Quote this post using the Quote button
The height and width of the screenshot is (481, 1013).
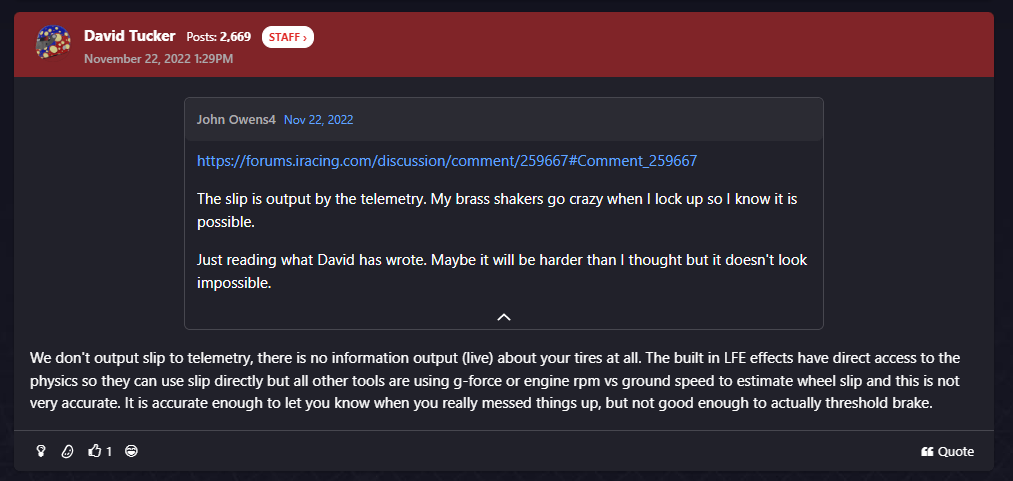[x=947, y=452]
